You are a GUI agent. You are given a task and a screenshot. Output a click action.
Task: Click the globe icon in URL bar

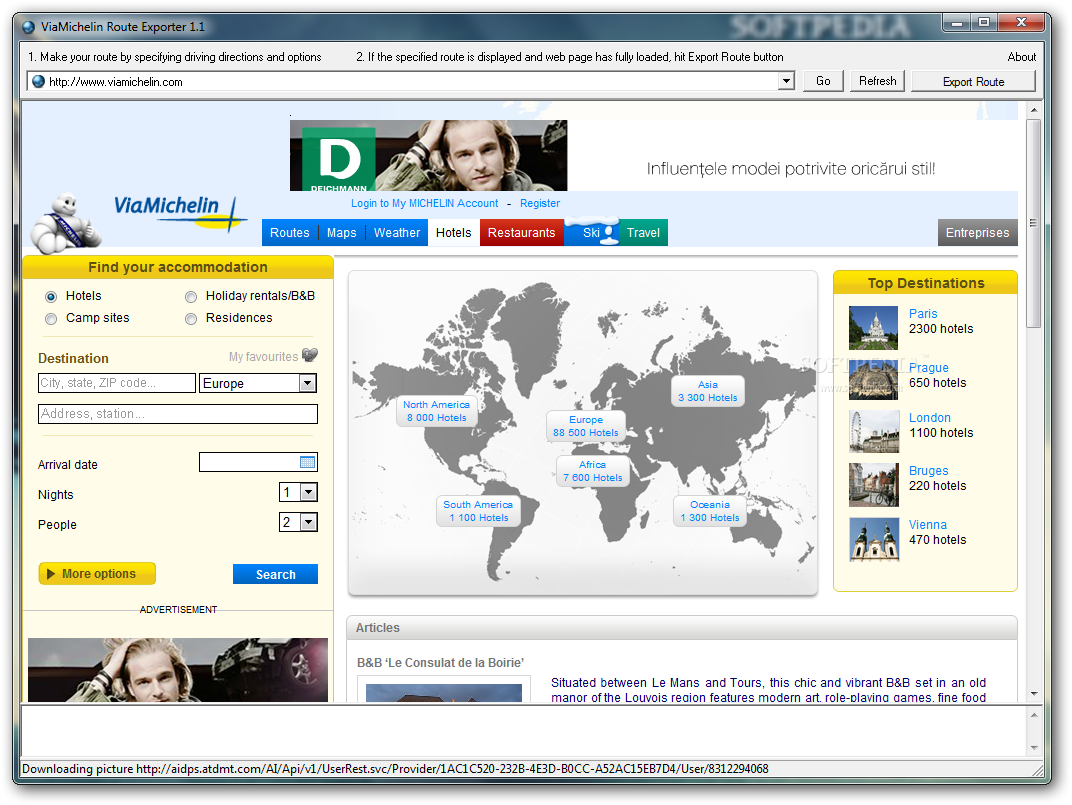click(38, 81)
